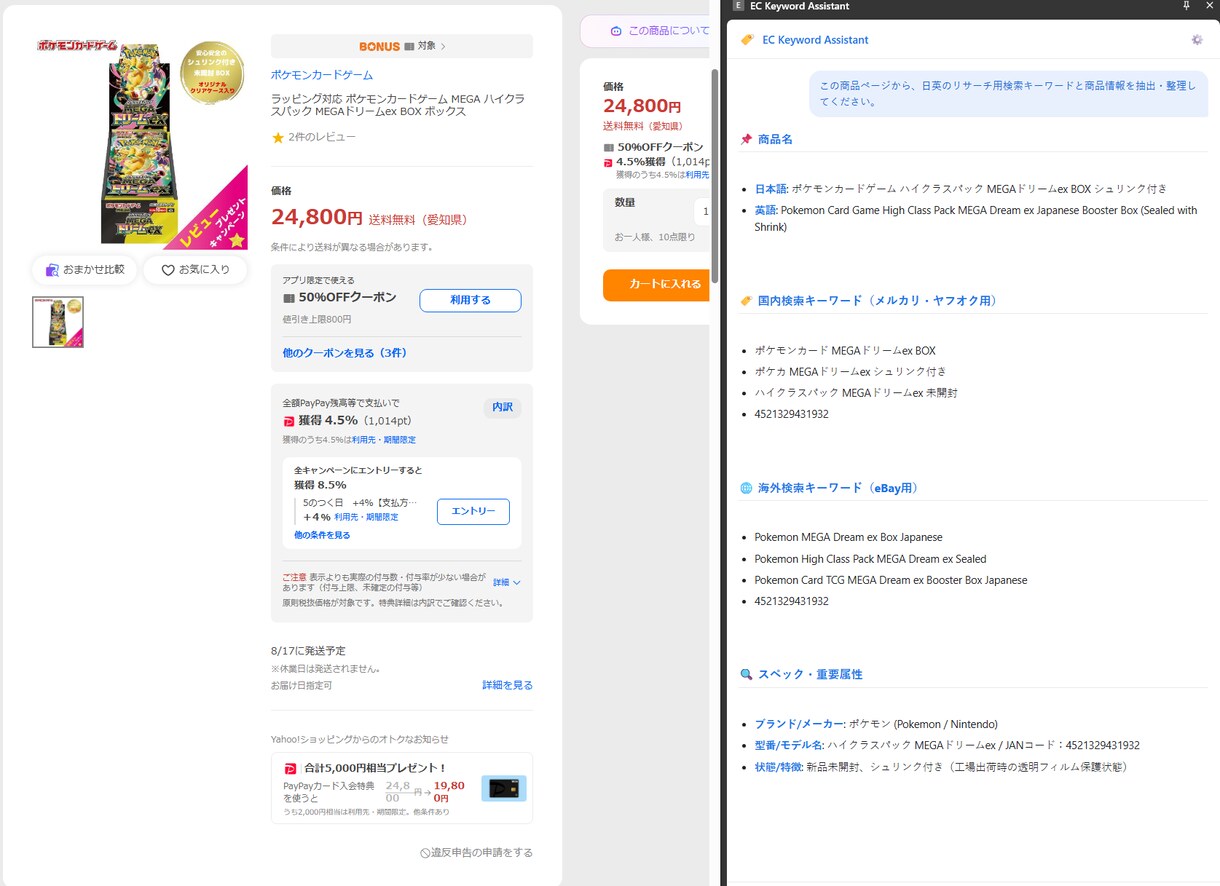
Task: Click JAN code under 国内検索キーワード
Action: (x=791, y=414)
